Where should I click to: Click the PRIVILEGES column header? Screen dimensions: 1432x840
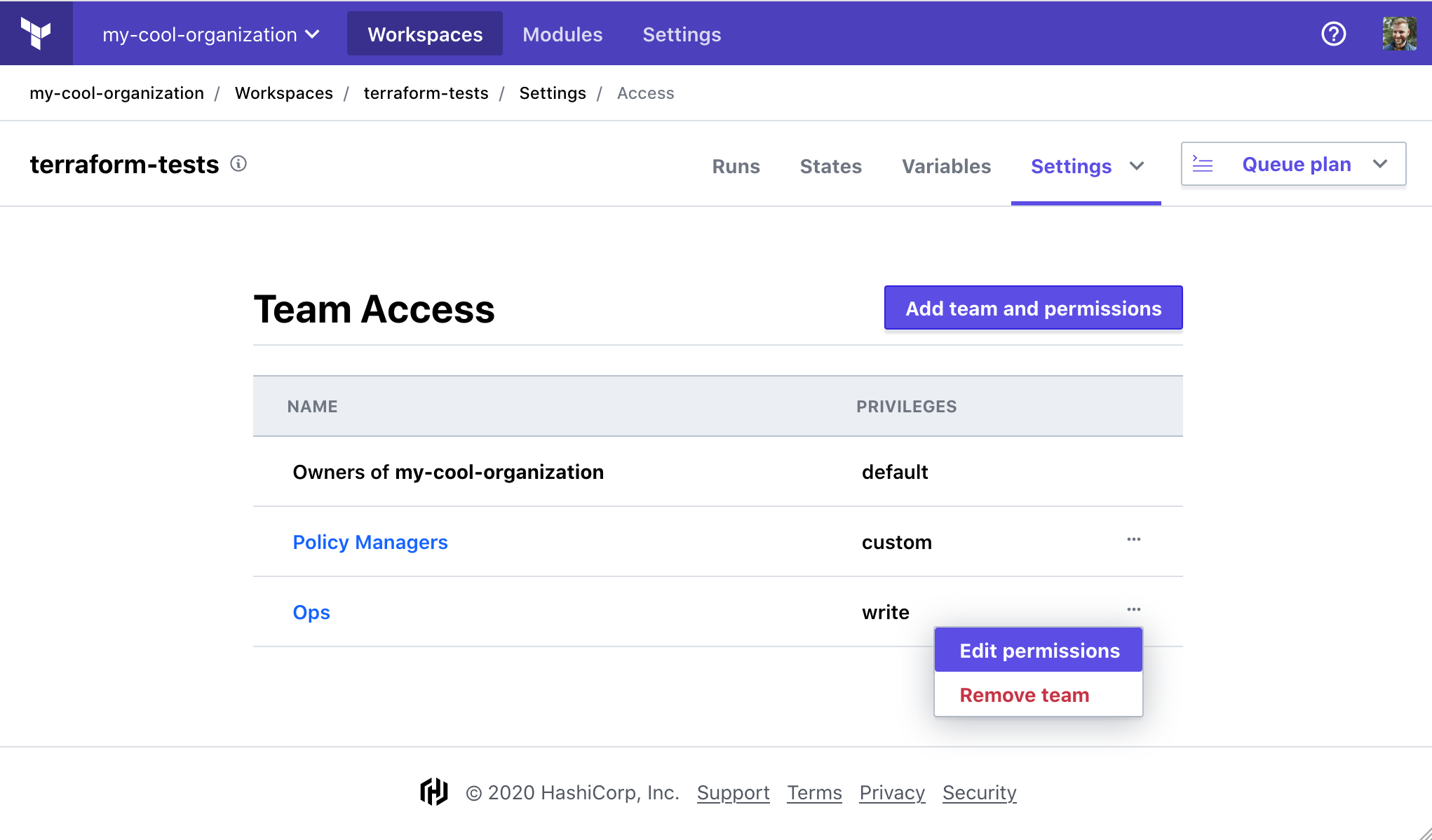(x=906, y=407)
